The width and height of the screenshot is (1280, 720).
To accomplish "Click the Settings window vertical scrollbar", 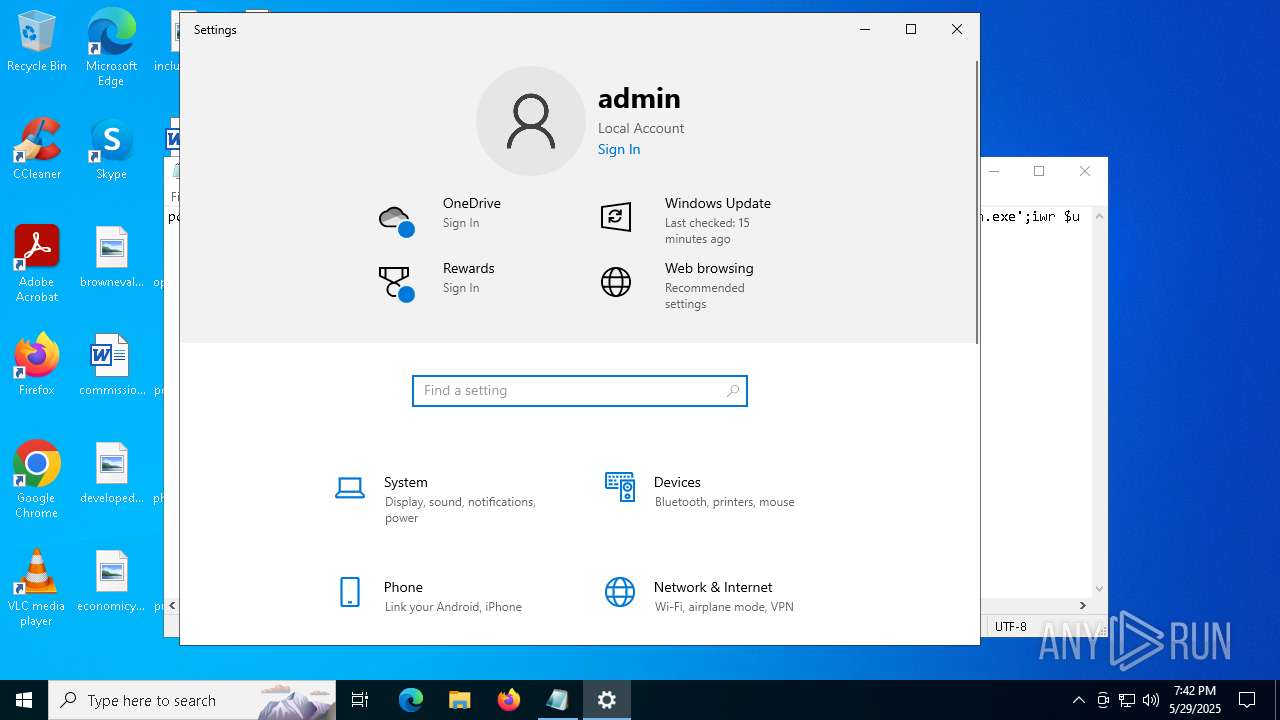I will tap(976, 200).
